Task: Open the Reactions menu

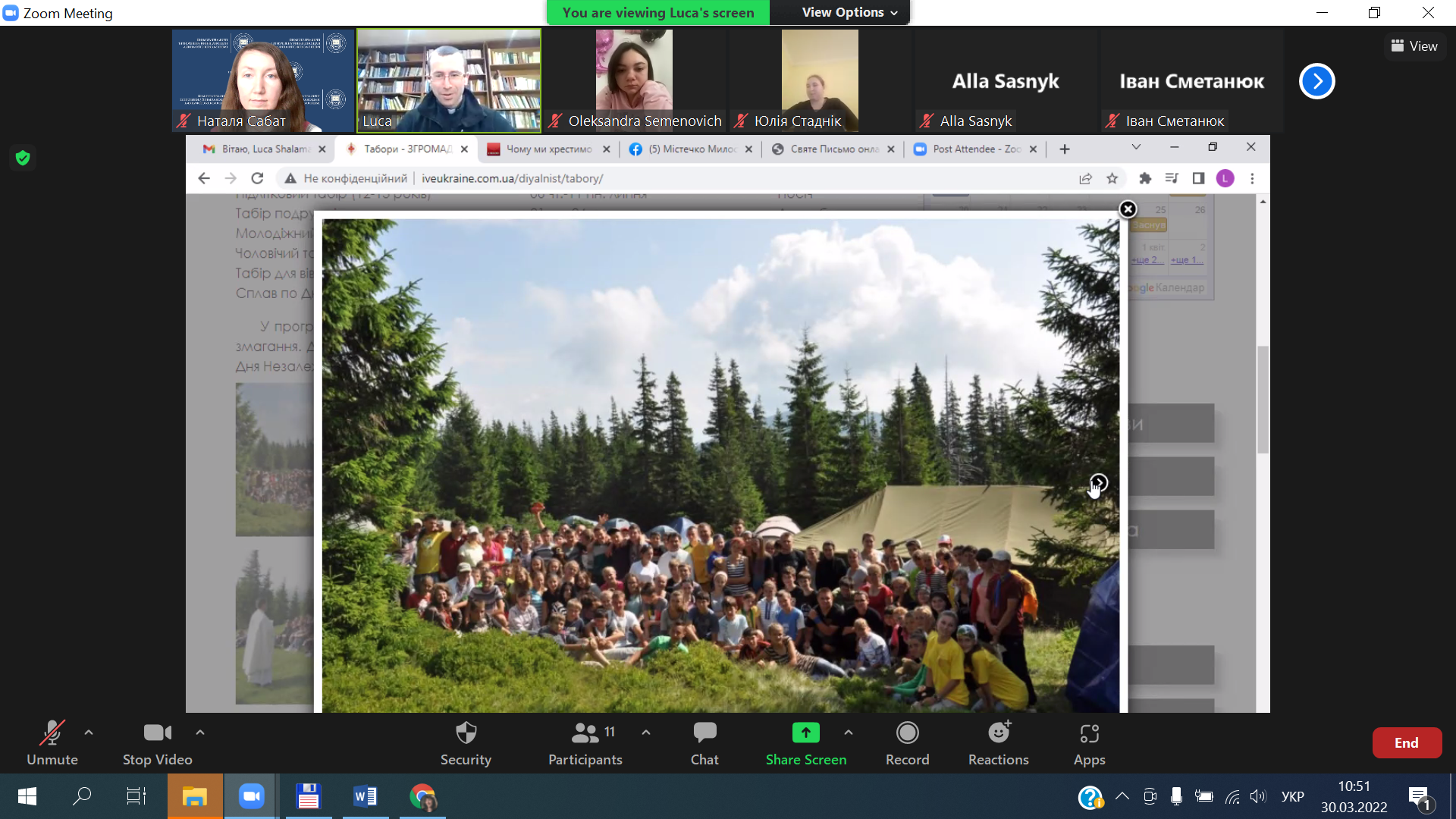Action: click(x=998, y=742)
